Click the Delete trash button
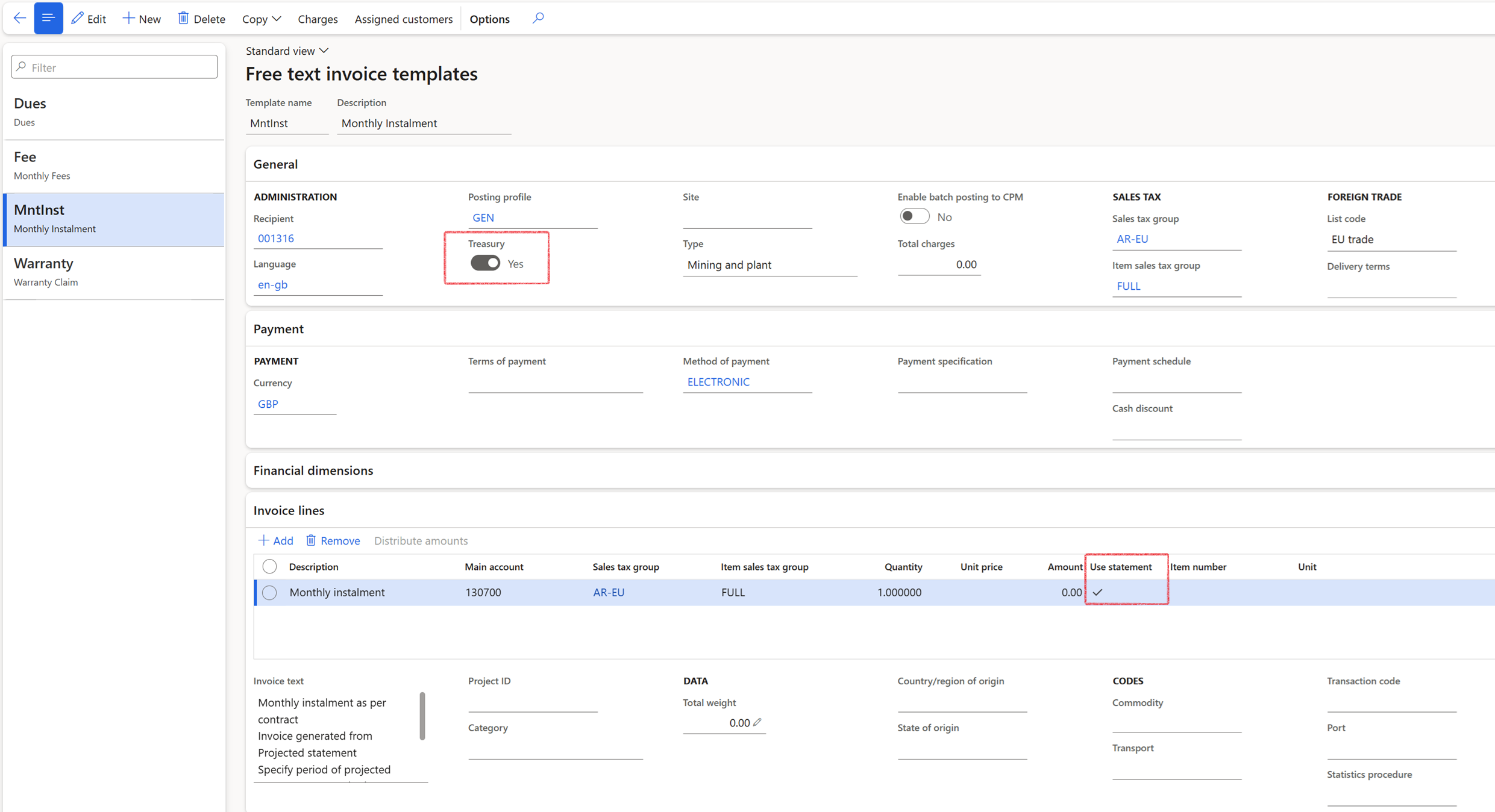Viewport: 1495px width, 812px height. pyautogui.click(x=201, y=19)
